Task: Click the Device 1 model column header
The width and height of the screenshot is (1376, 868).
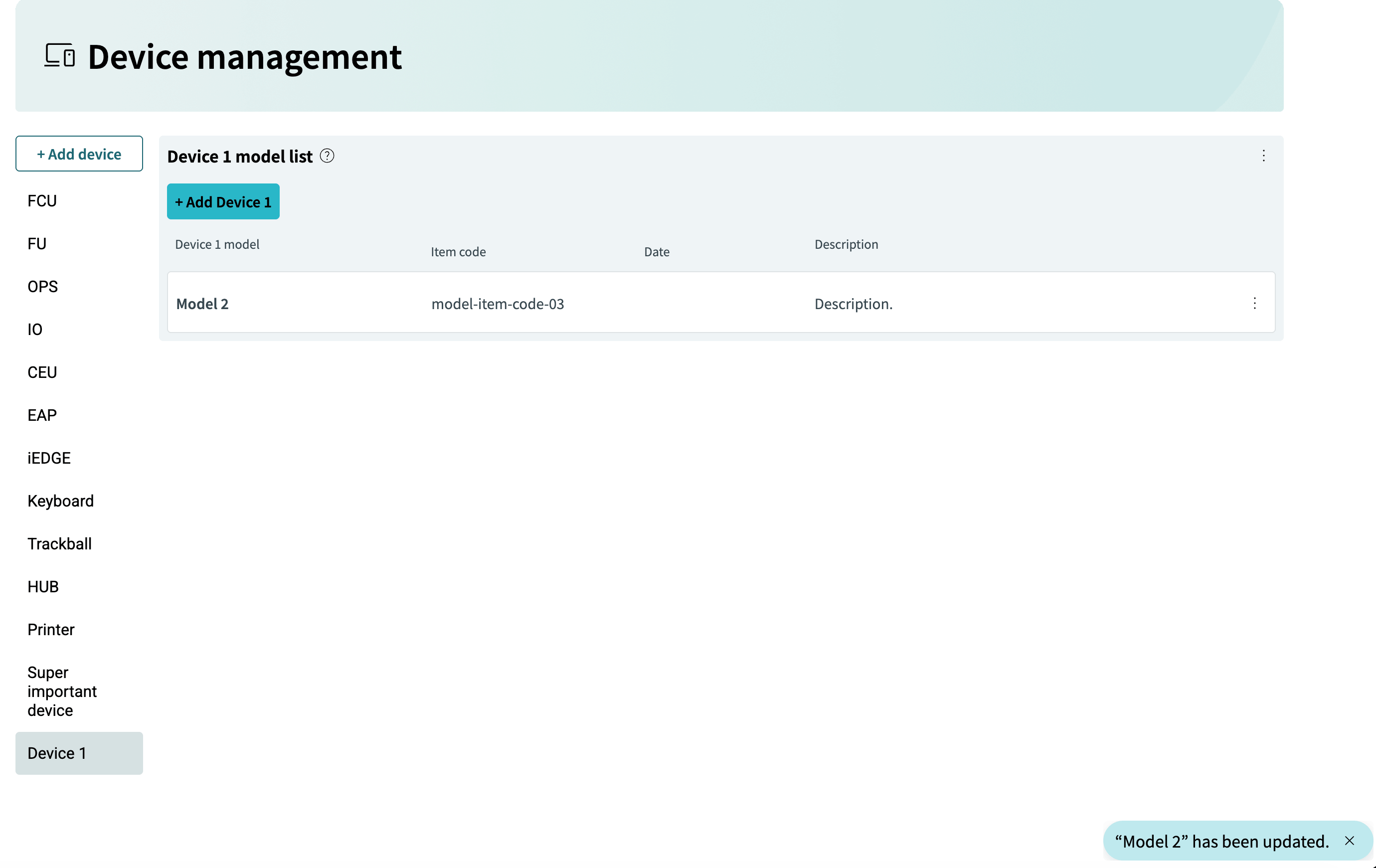Action: click(217, 244)
